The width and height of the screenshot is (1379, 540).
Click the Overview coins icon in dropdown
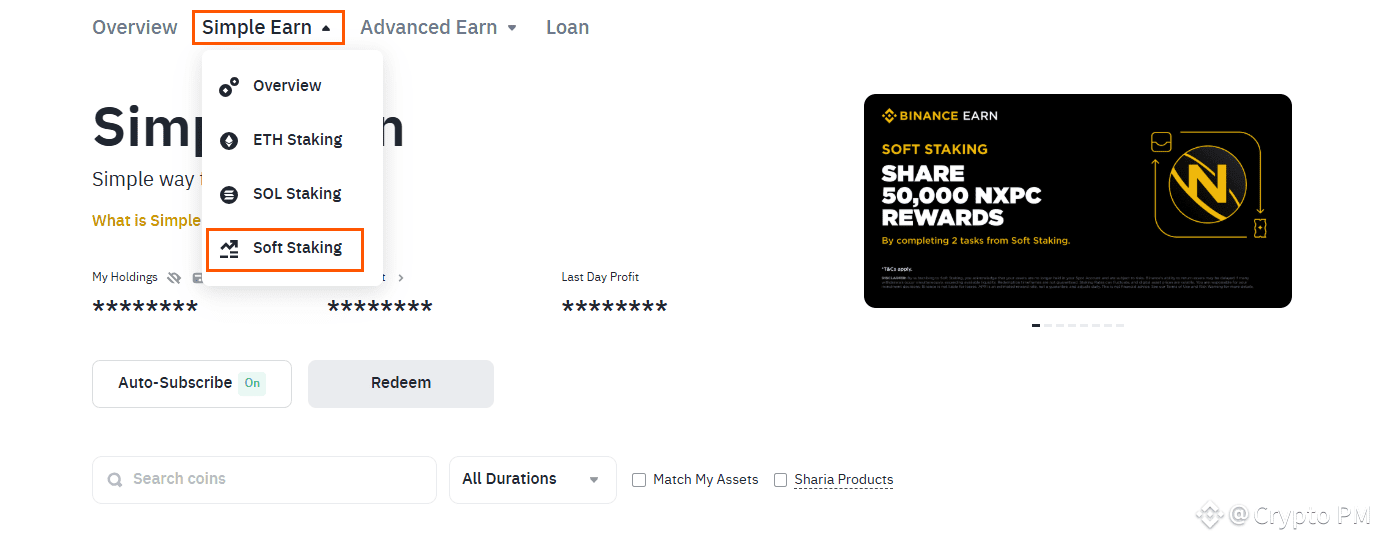pyautogui.click(x=229, y=87)
